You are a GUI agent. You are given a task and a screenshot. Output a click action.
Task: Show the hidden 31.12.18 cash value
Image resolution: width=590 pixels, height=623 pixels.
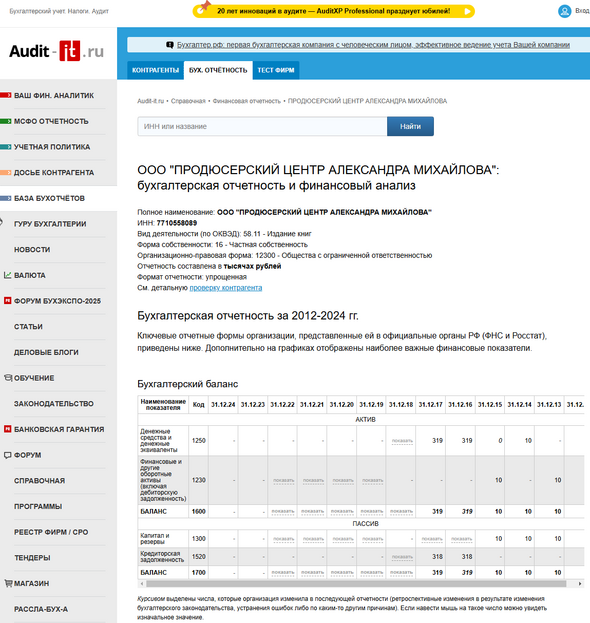pyautogui.click(x=402, y=441)
